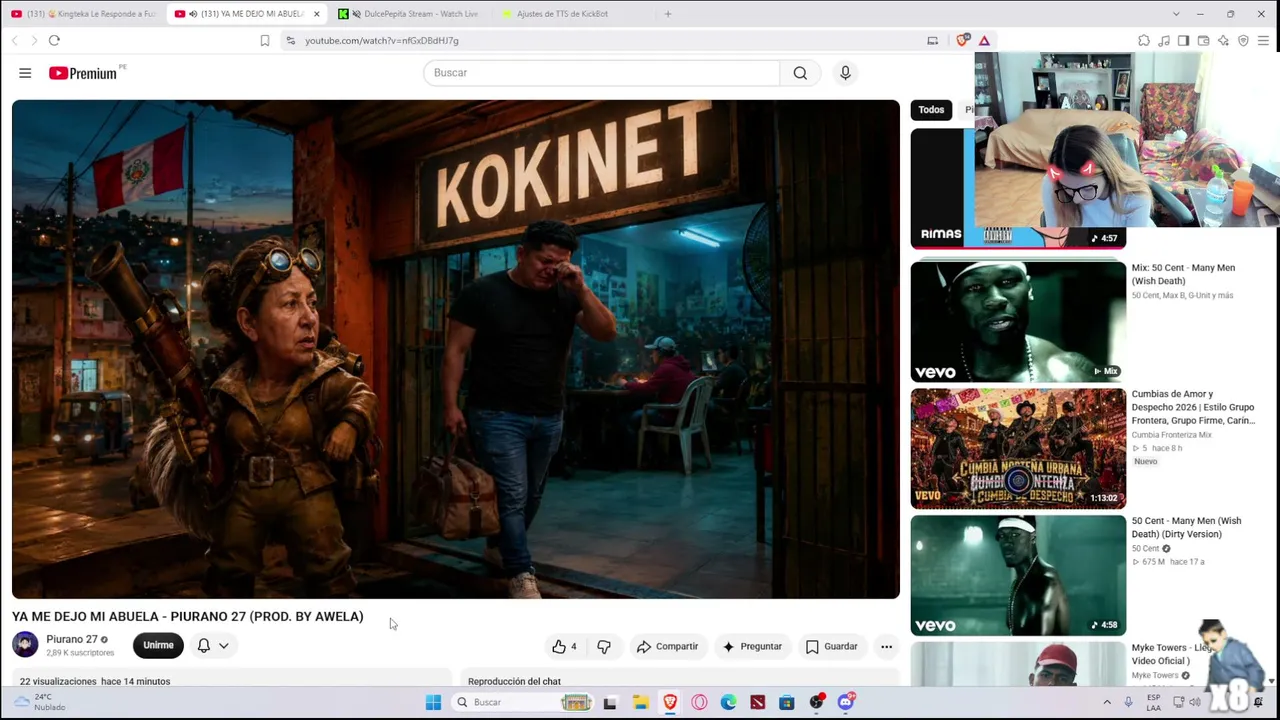Click the YouTube Buscar search field
This screenshot has height=720, width=1280.
pyautogui.click(x=601, y=73)
